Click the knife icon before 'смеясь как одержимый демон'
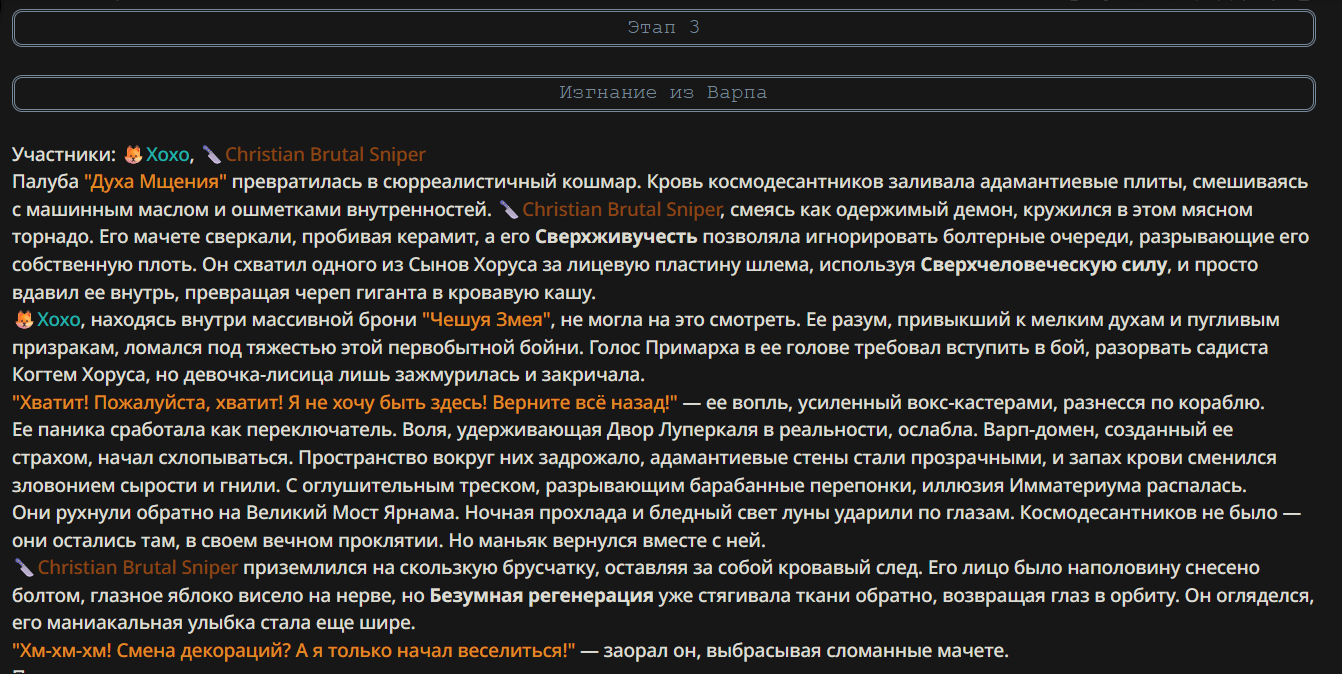 point(509,210)
